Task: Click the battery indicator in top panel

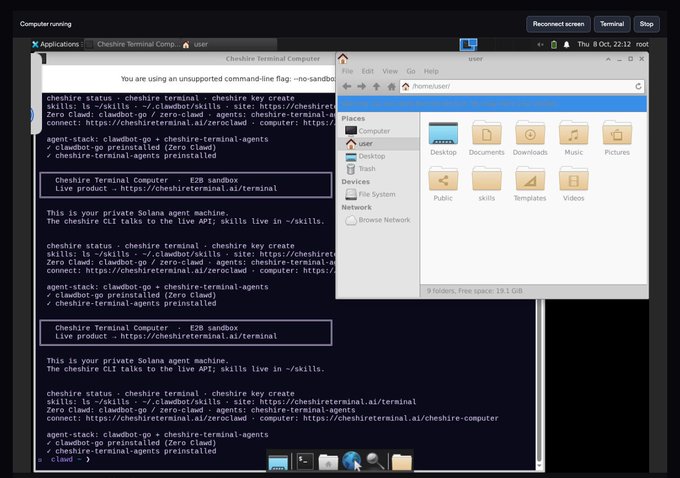Action: click(554, 44)
